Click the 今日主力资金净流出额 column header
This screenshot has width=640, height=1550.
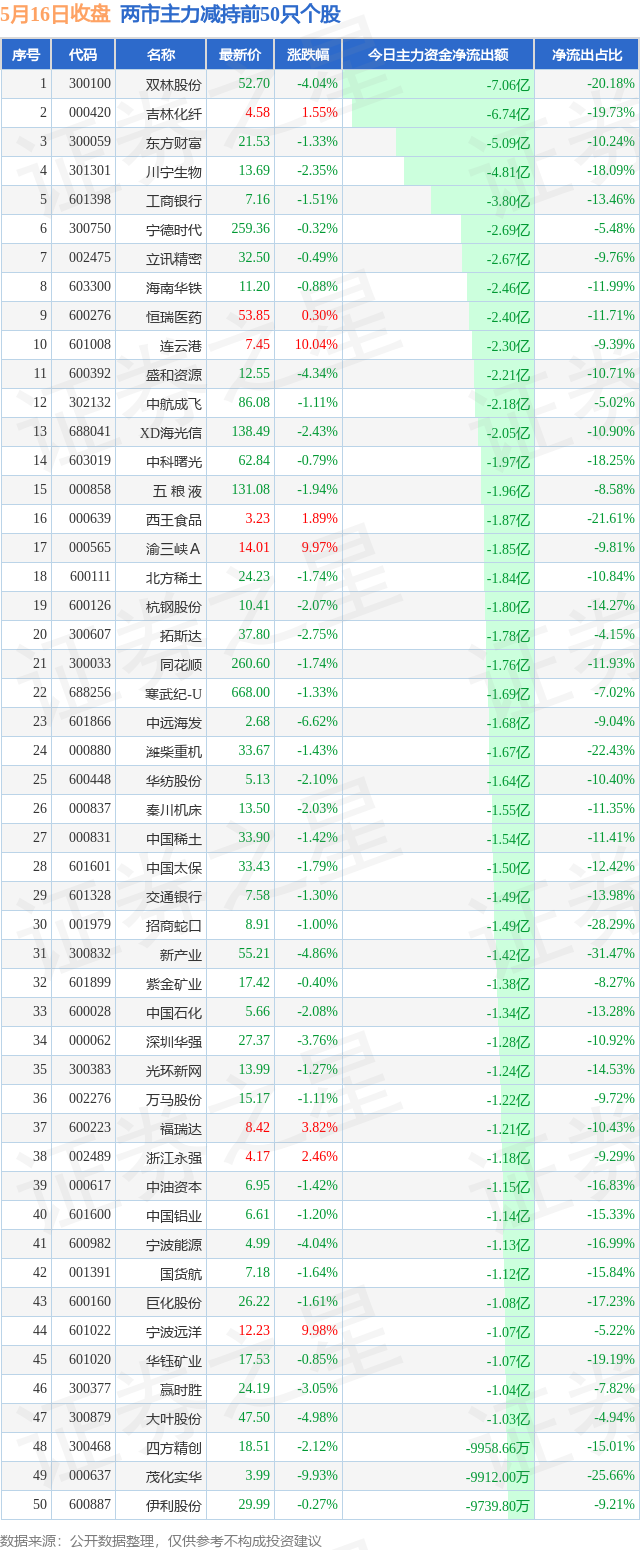click(438, 55)
